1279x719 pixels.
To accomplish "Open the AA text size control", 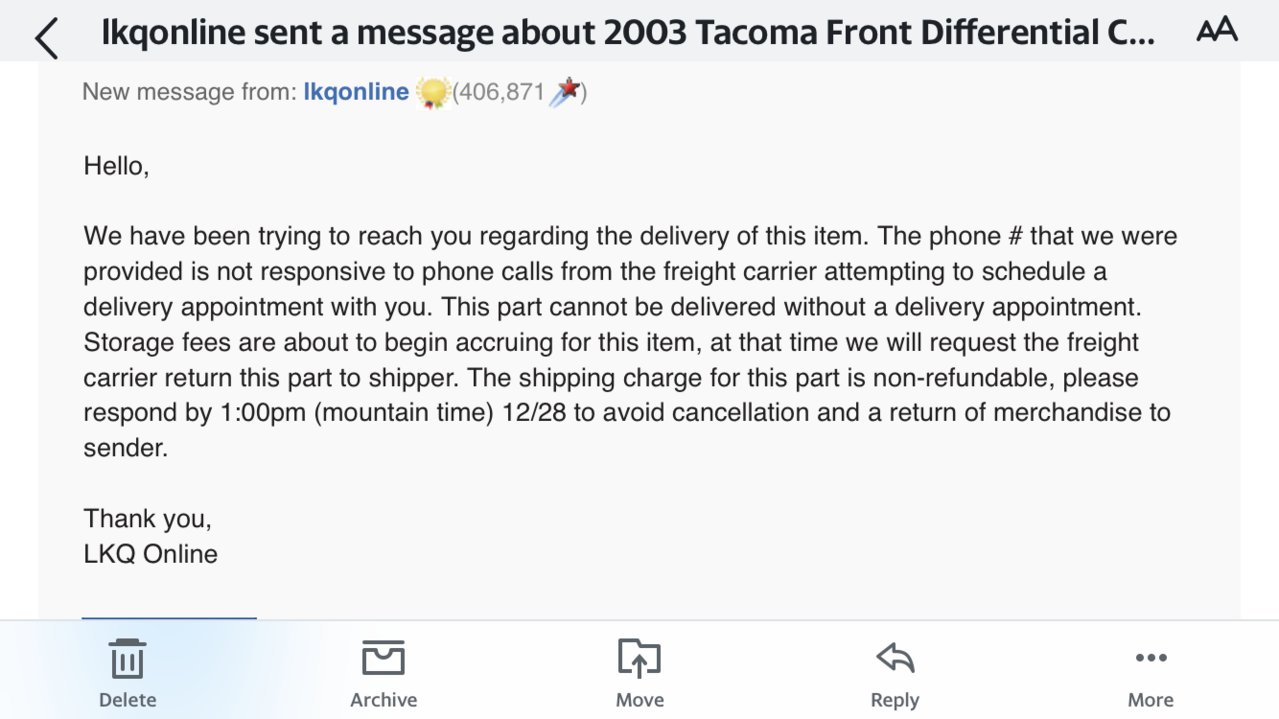I will coord(1217,31).
